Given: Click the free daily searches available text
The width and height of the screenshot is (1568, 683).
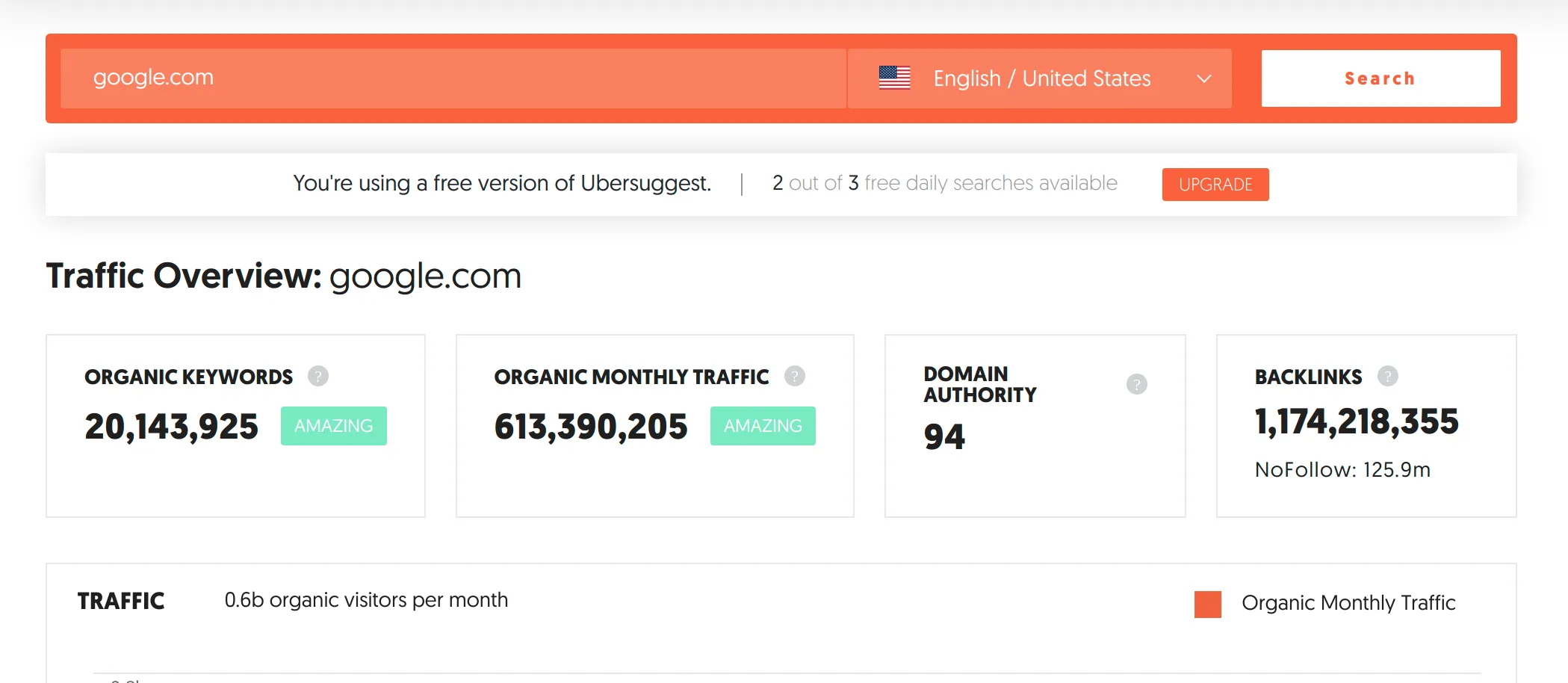Looking at the screenshot, I should (945, 183).
